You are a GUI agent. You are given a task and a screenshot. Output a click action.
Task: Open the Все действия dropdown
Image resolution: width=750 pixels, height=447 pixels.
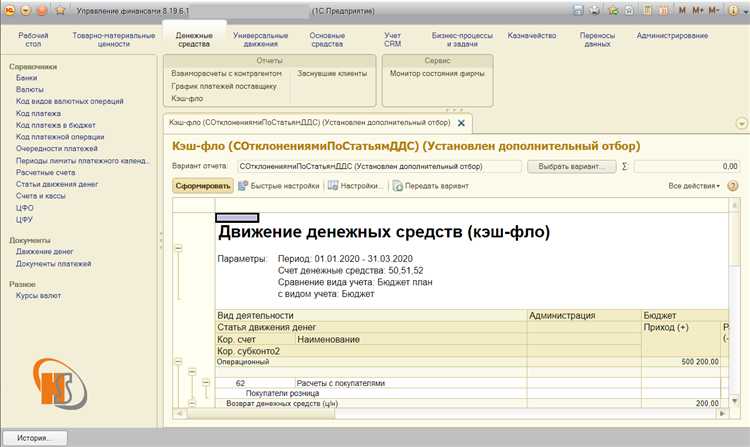[x=694, y=186]
